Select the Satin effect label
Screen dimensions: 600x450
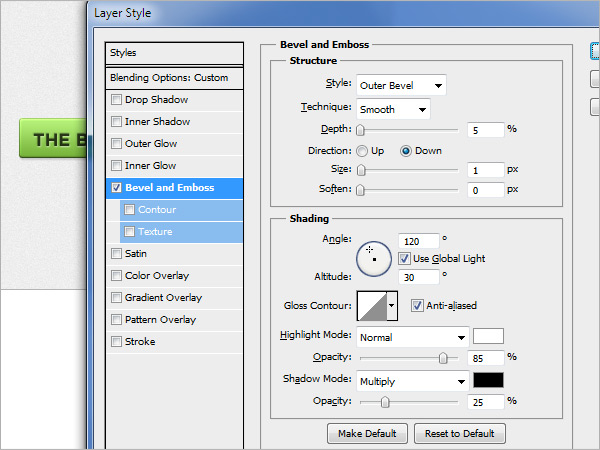point(136,254)
